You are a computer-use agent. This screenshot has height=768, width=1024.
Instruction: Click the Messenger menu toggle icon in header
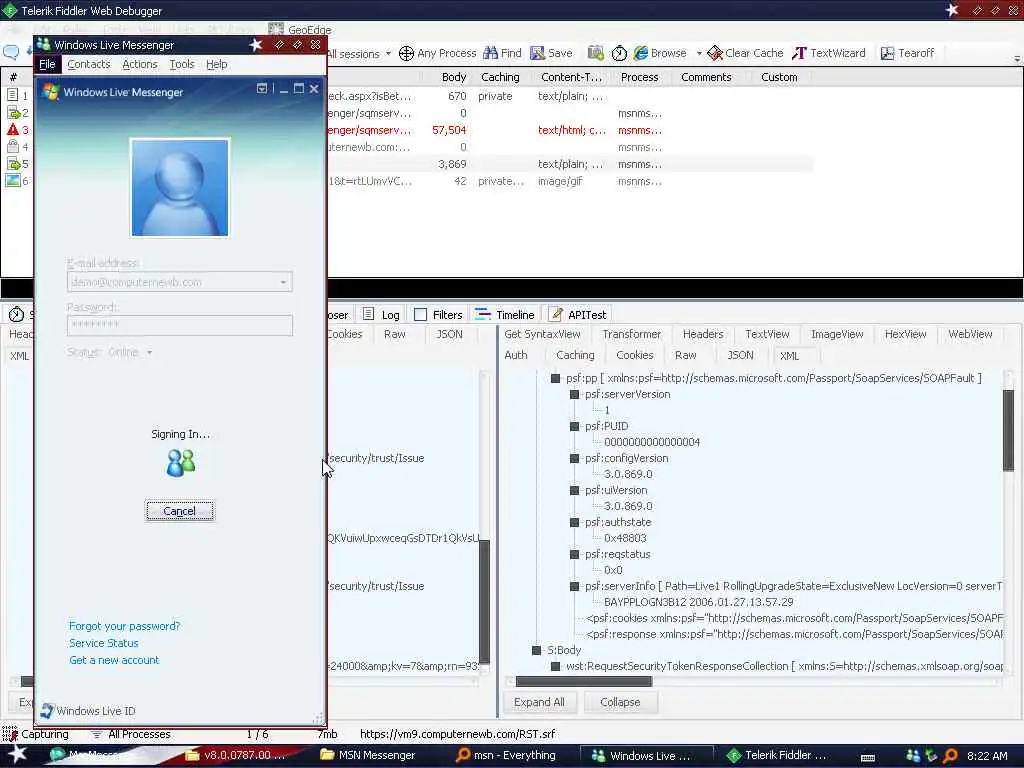click(262, 88)
